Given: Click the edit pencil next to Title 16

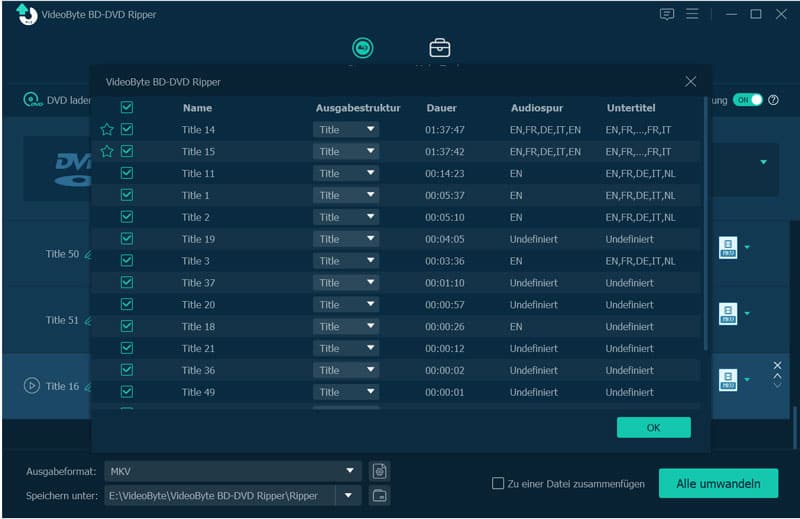Looking at the screenshot, I should point(88,387).
